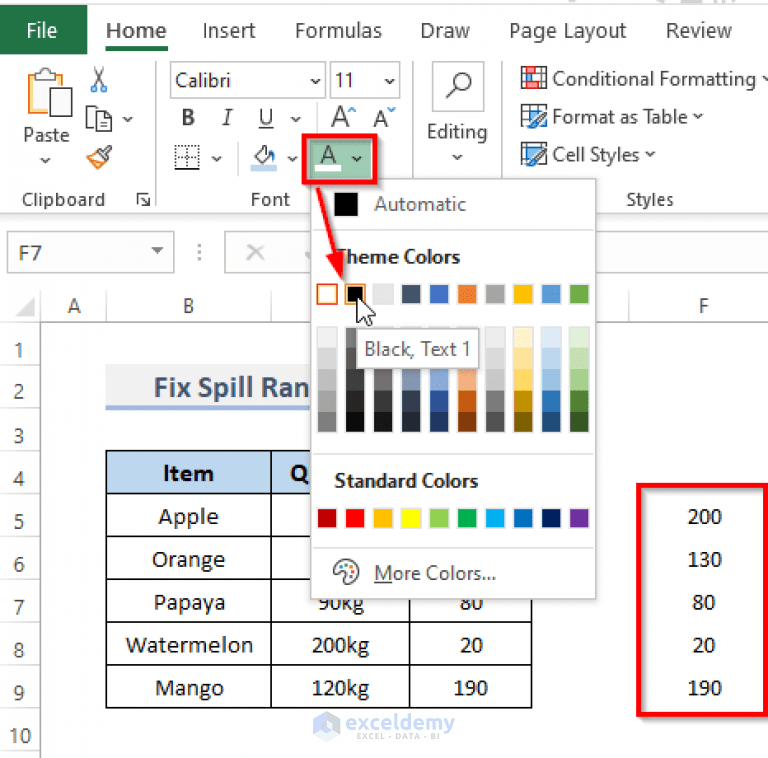Open Format as Table menu
Screen dimensions: 768x758
click(612, 117)
